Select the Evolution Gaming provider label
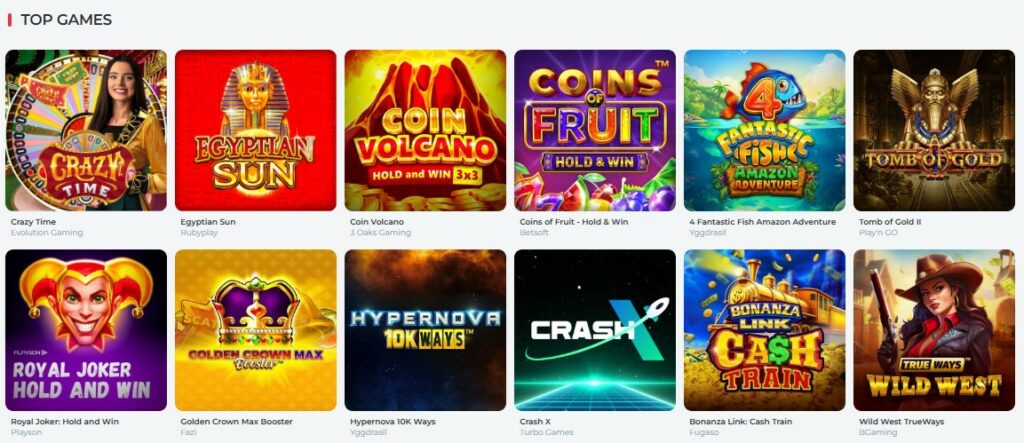Screen dimensions: 1024x443 (47, 233)
